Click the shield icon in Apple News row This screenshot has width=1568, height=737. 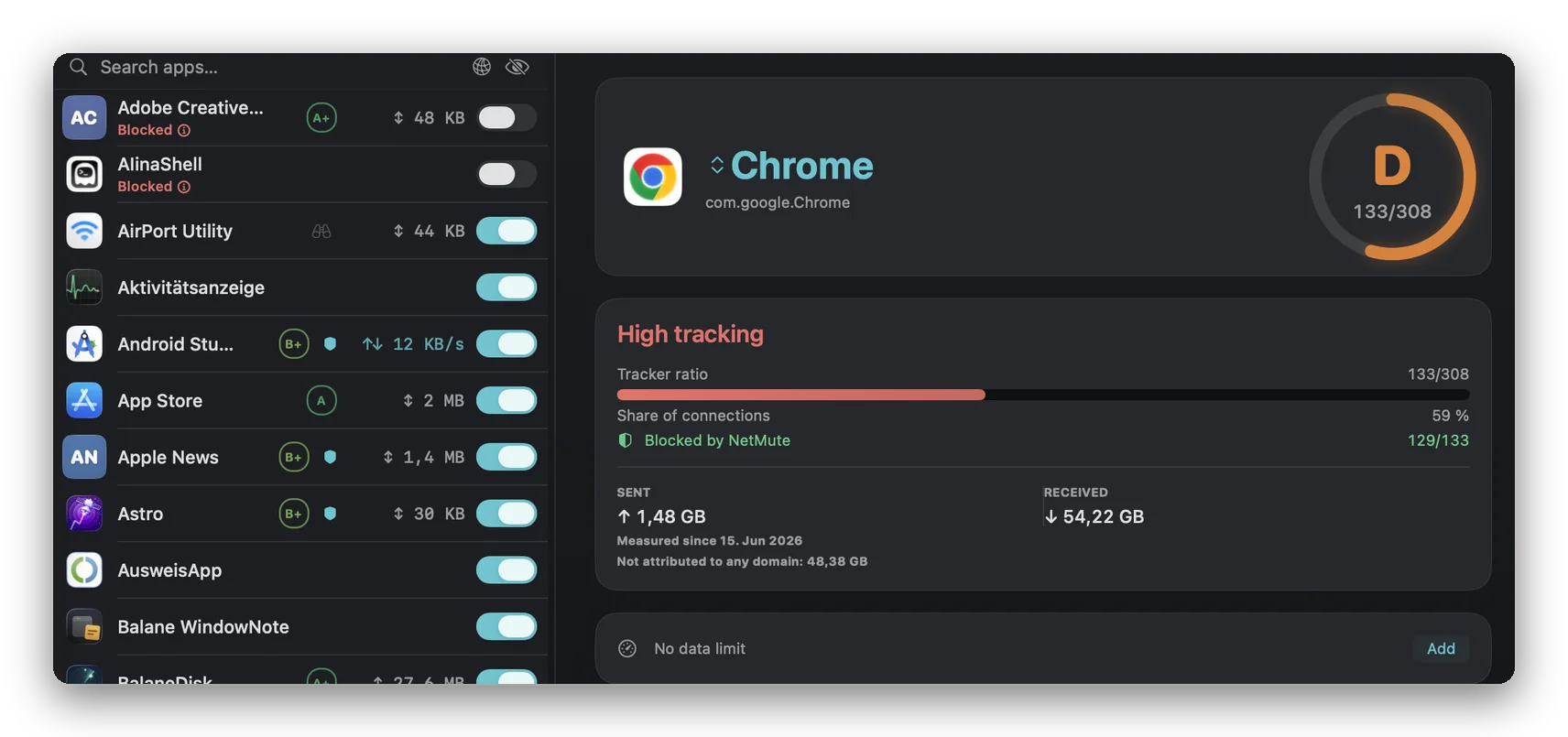coord(331,457)
